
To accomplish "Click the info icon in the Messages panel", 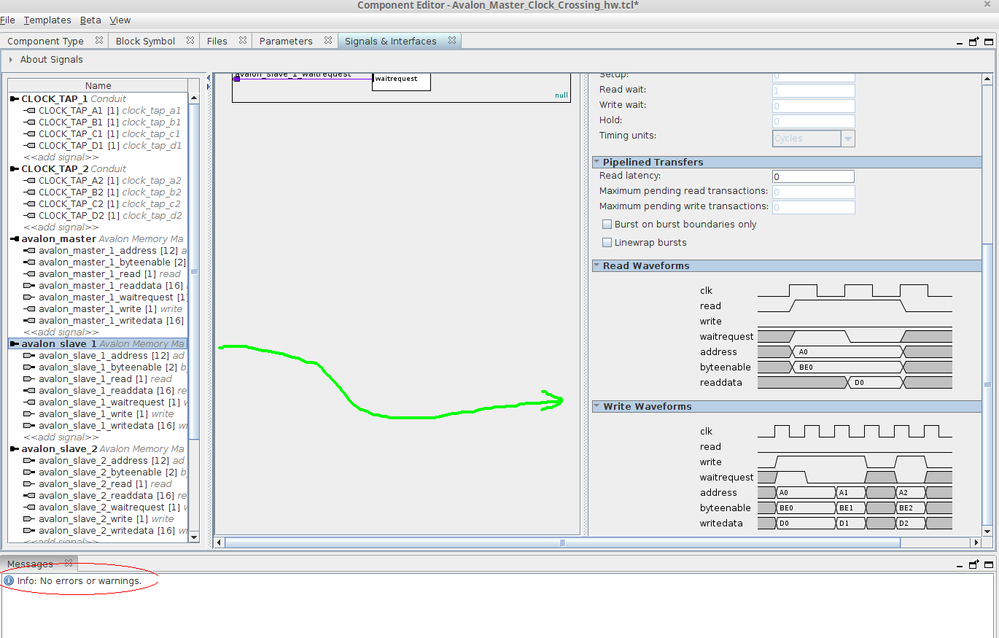I will [9, 581].
